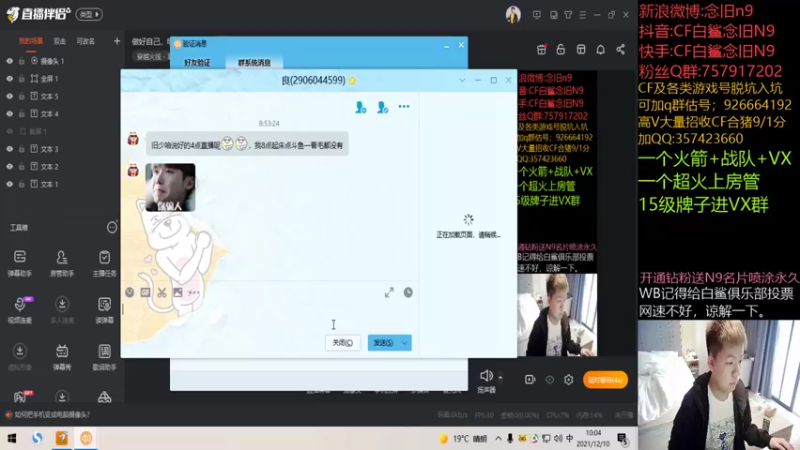Toggle visibility of 文本 3 source
The width and height of the screenshot is (800, 450).
click(9, 149)
